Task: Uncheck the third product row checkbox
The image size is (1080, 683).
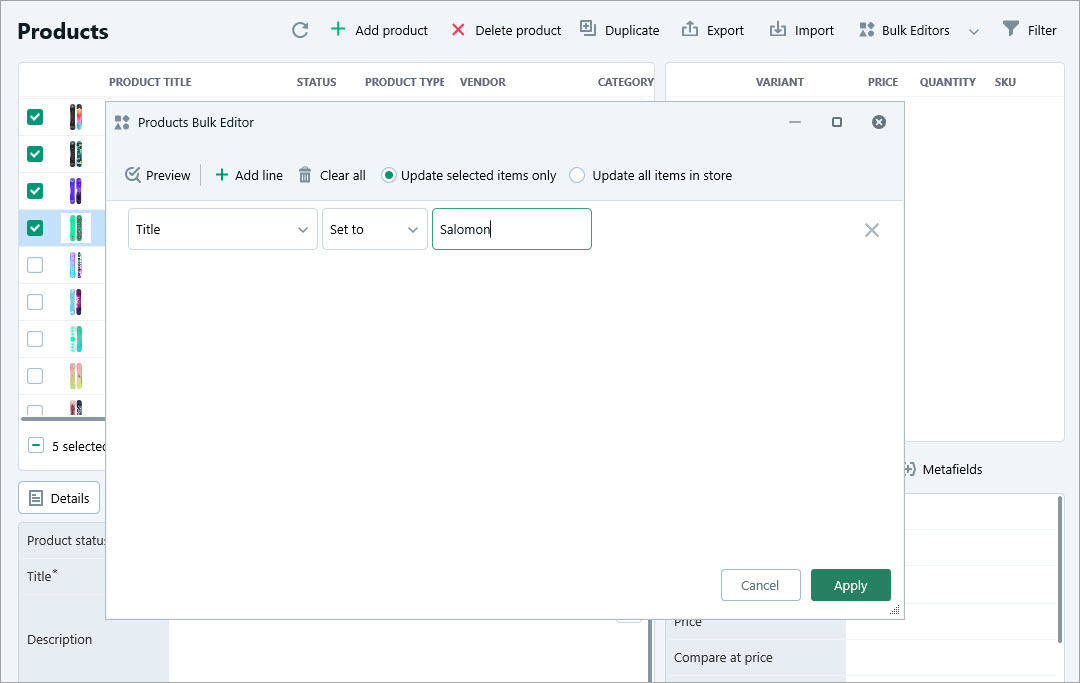Action: coord(35,191)
